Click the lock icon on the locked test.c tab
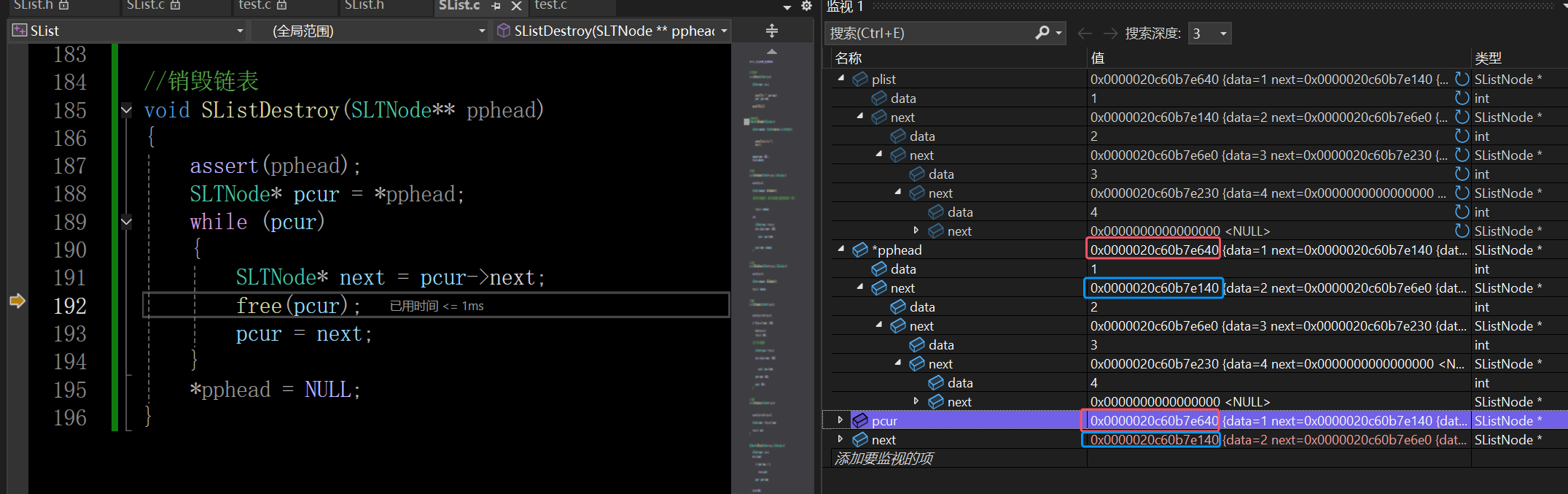This screenshot has width=1568, height=494. pyautogui.click(x=281, y=5)
